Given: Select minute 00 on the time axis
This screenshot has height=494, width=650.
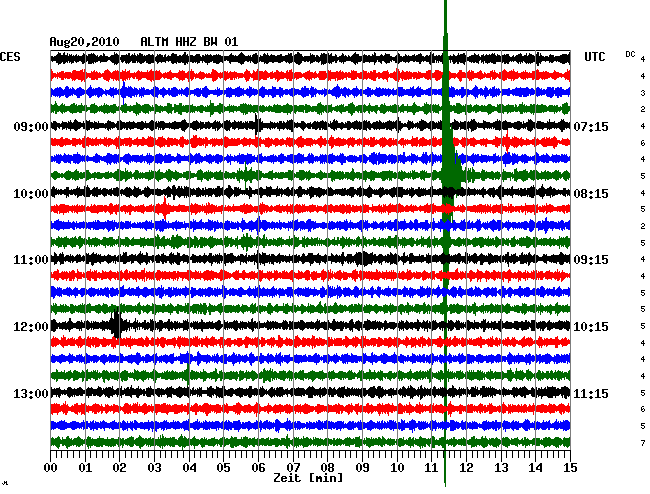Looking at the screenshot, I should pos(51,468).
